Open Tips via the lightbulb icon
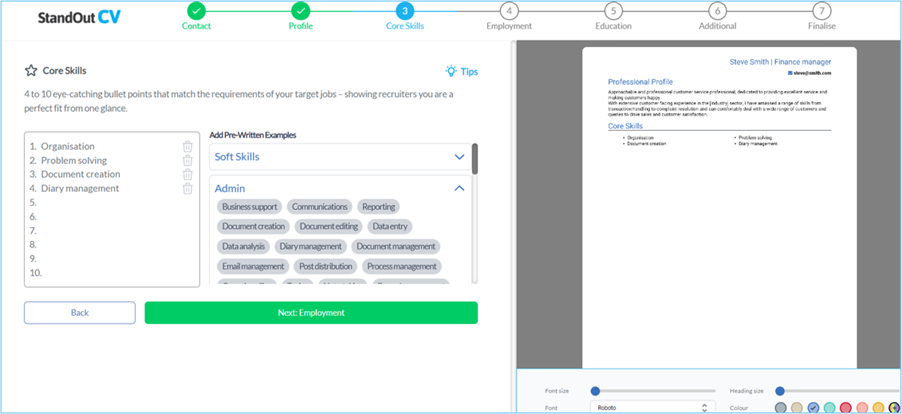 click(x=451, y=71)
